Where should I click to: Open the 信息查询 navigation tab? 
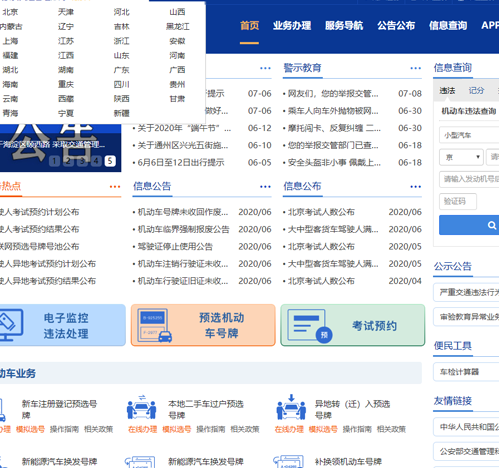[448, 26]
